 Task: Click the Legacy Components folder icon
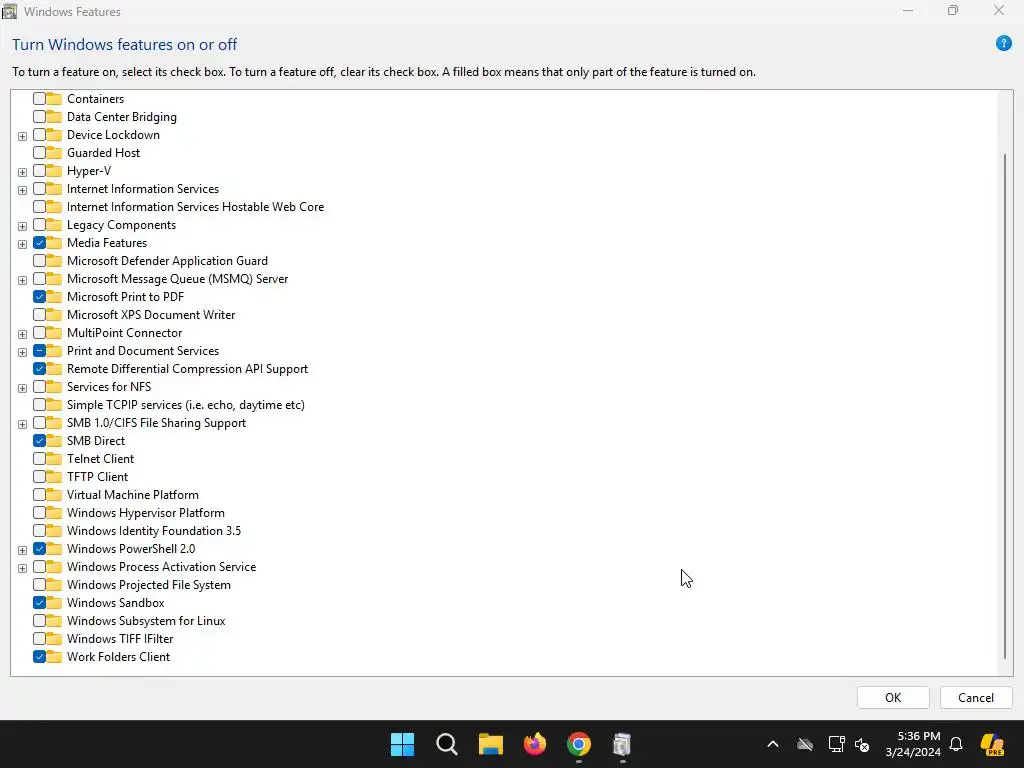pyautogui.click(x=54, y=225)
